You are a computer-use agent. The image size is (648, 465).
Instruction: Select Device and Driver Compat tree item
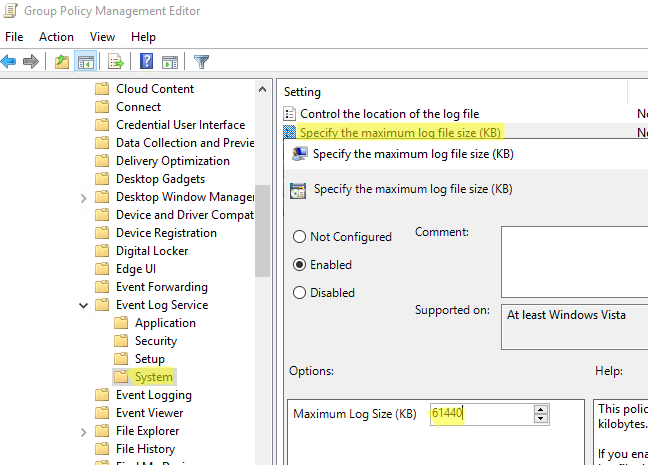point(185,215)
